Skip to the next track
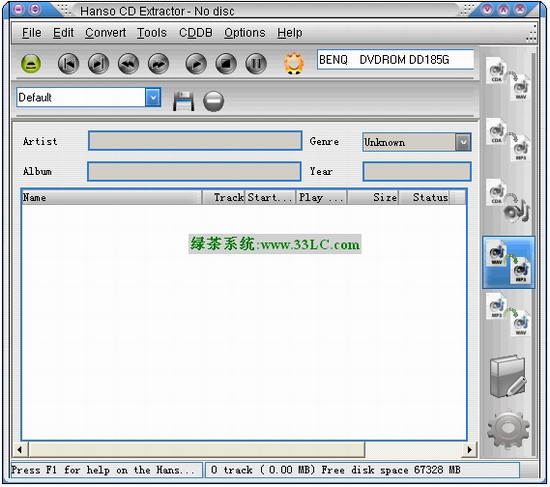Image resolution: width=550 pixels, height=487 pixels. 99,64
